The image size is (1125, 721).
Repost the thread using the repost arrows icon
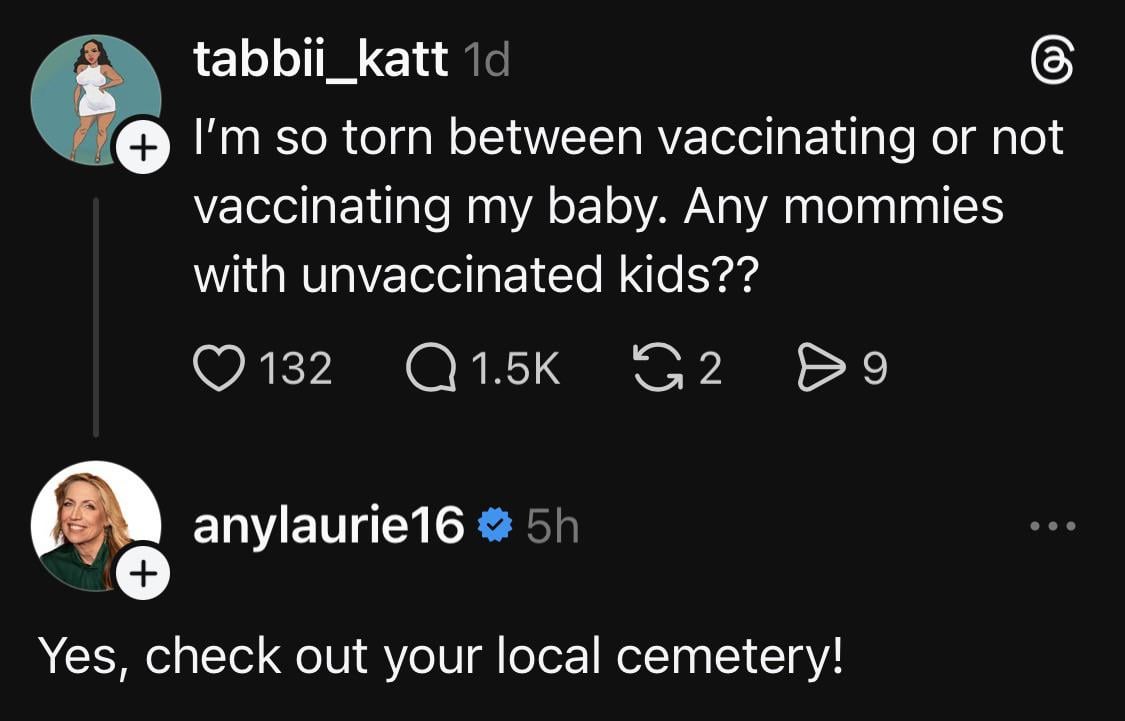coord(656,369)
